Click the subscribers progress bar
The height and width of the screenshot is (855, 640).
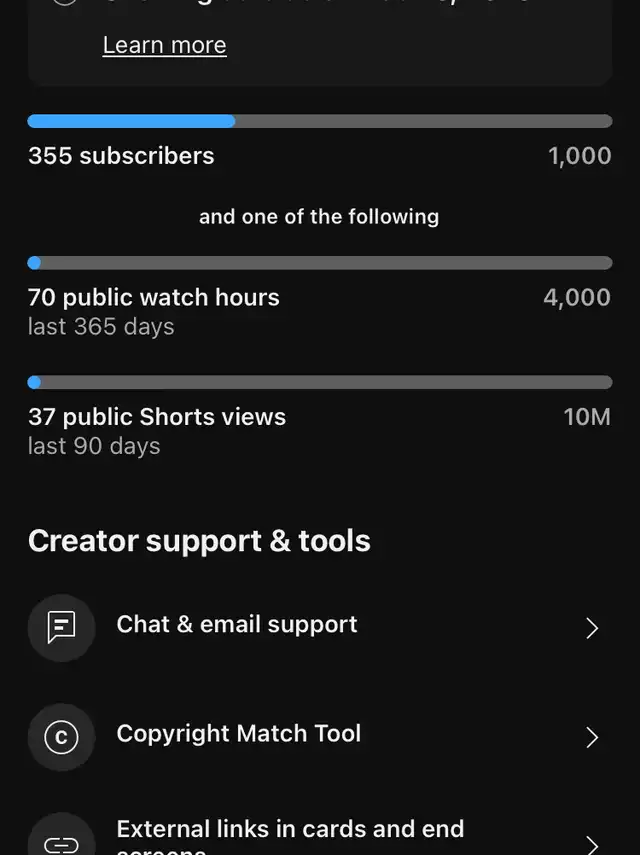320,121
